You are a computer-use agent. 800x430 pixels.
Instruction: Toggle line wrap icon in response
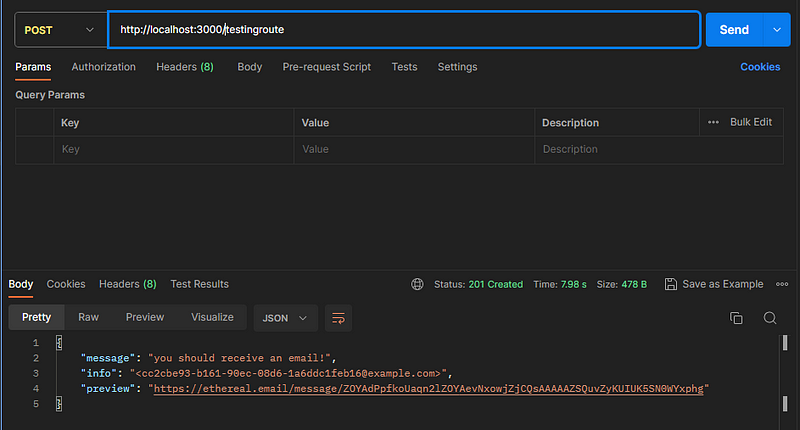338,318
